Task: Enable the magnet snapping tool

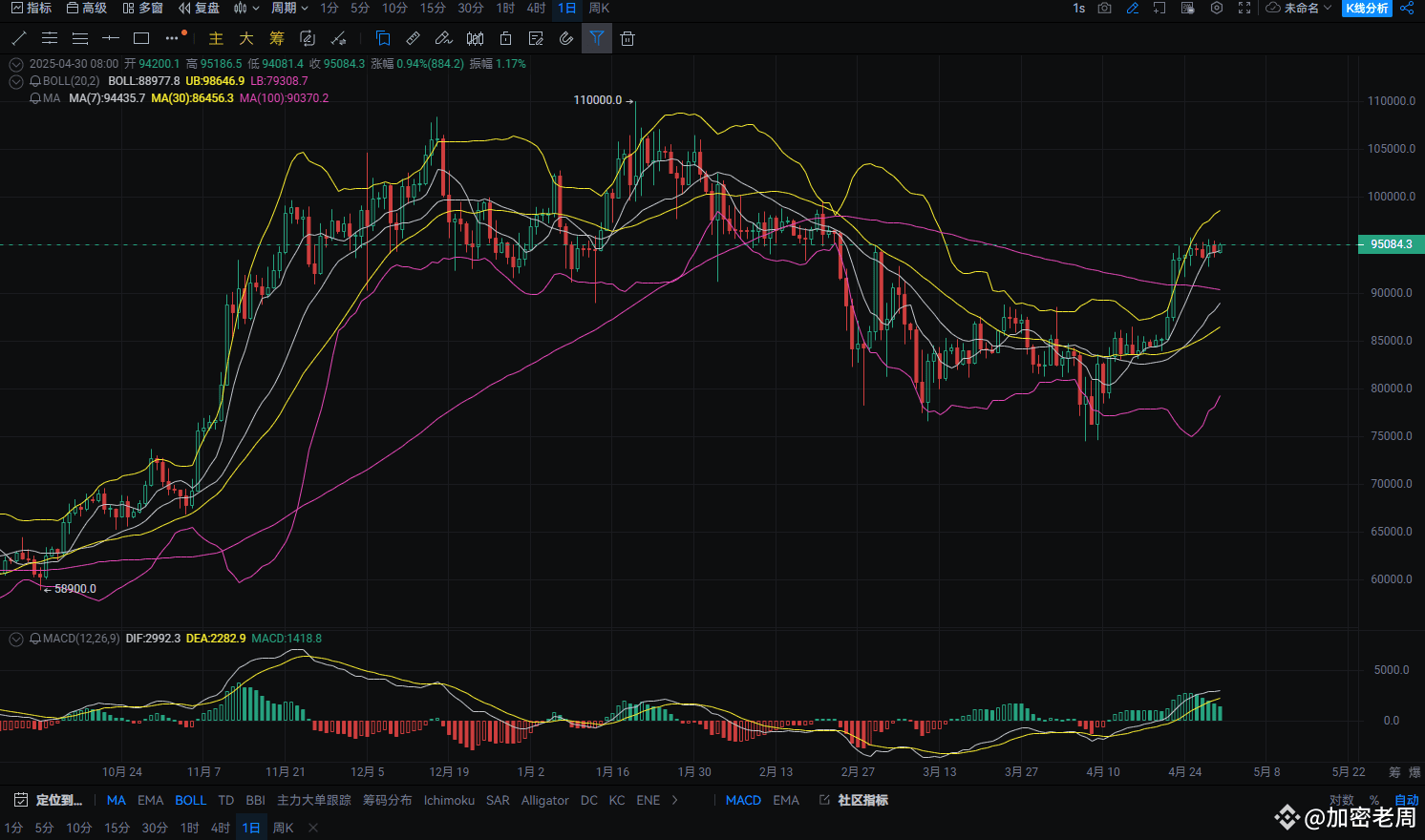Action: [566, 38]
